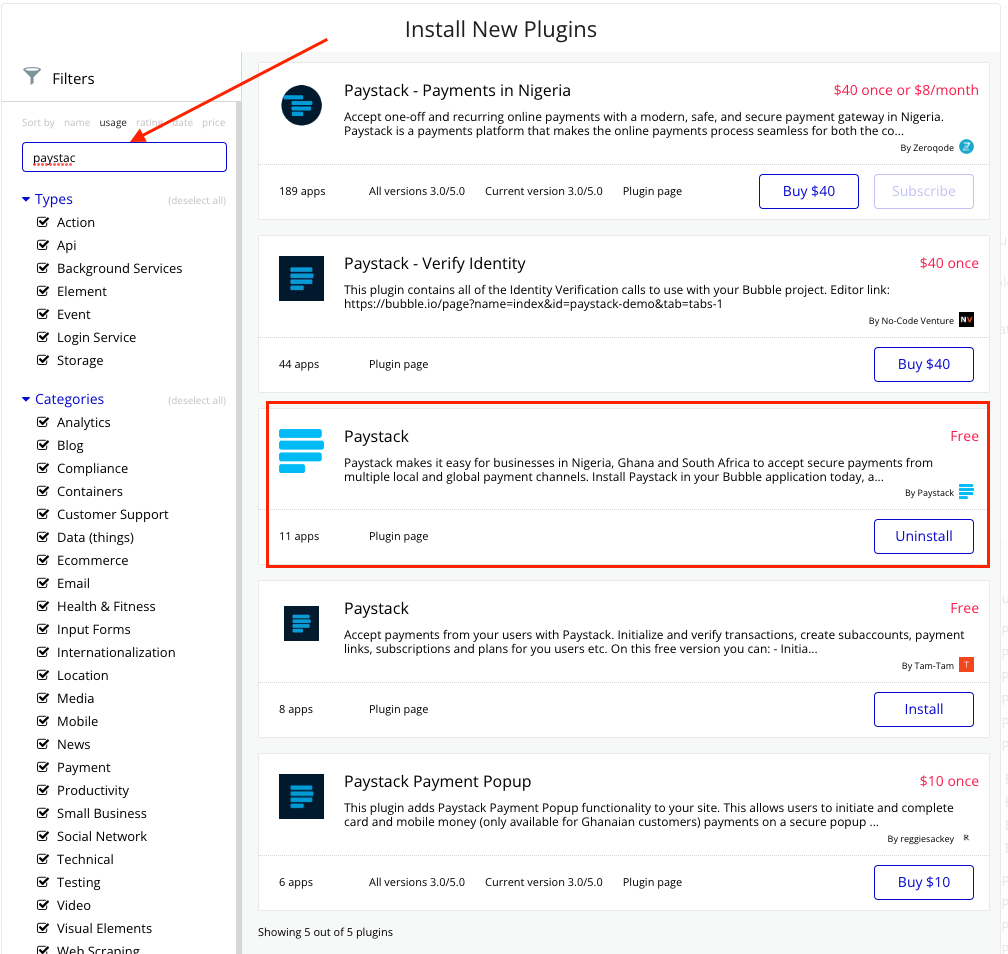Screen dimensions: 1008x954
Task: Click the Filters funnel icon
Action: tap(30, 77)
